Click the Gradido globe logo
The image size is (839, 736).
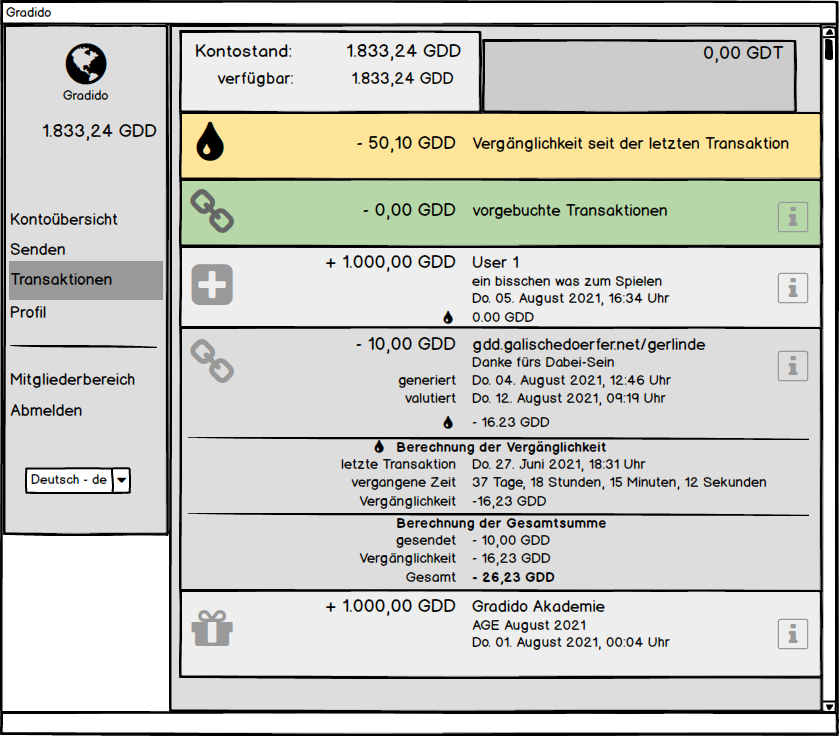point(86,63)
